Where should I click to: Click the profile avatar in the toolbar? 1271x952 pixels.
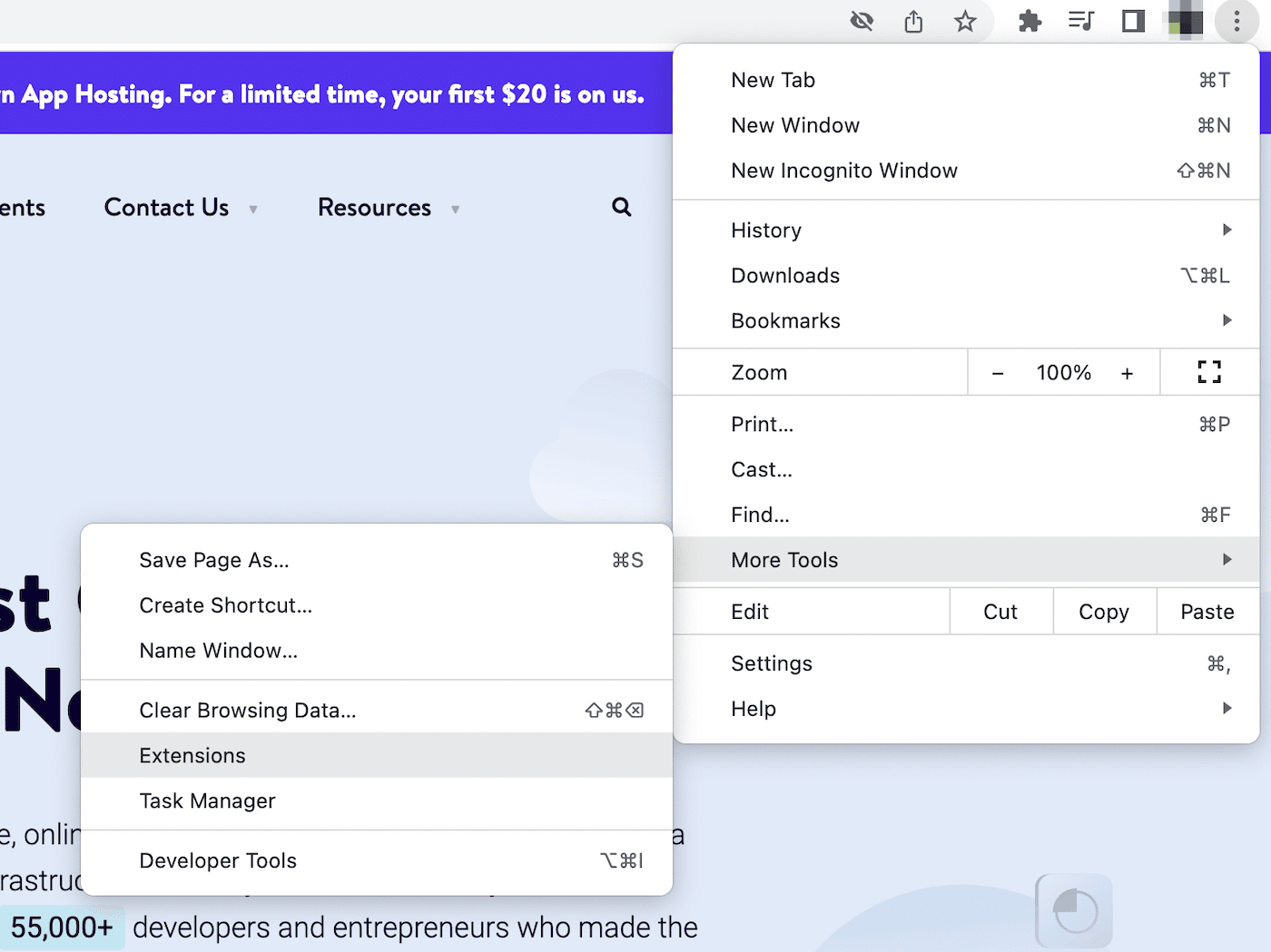tap(1183, 20)
